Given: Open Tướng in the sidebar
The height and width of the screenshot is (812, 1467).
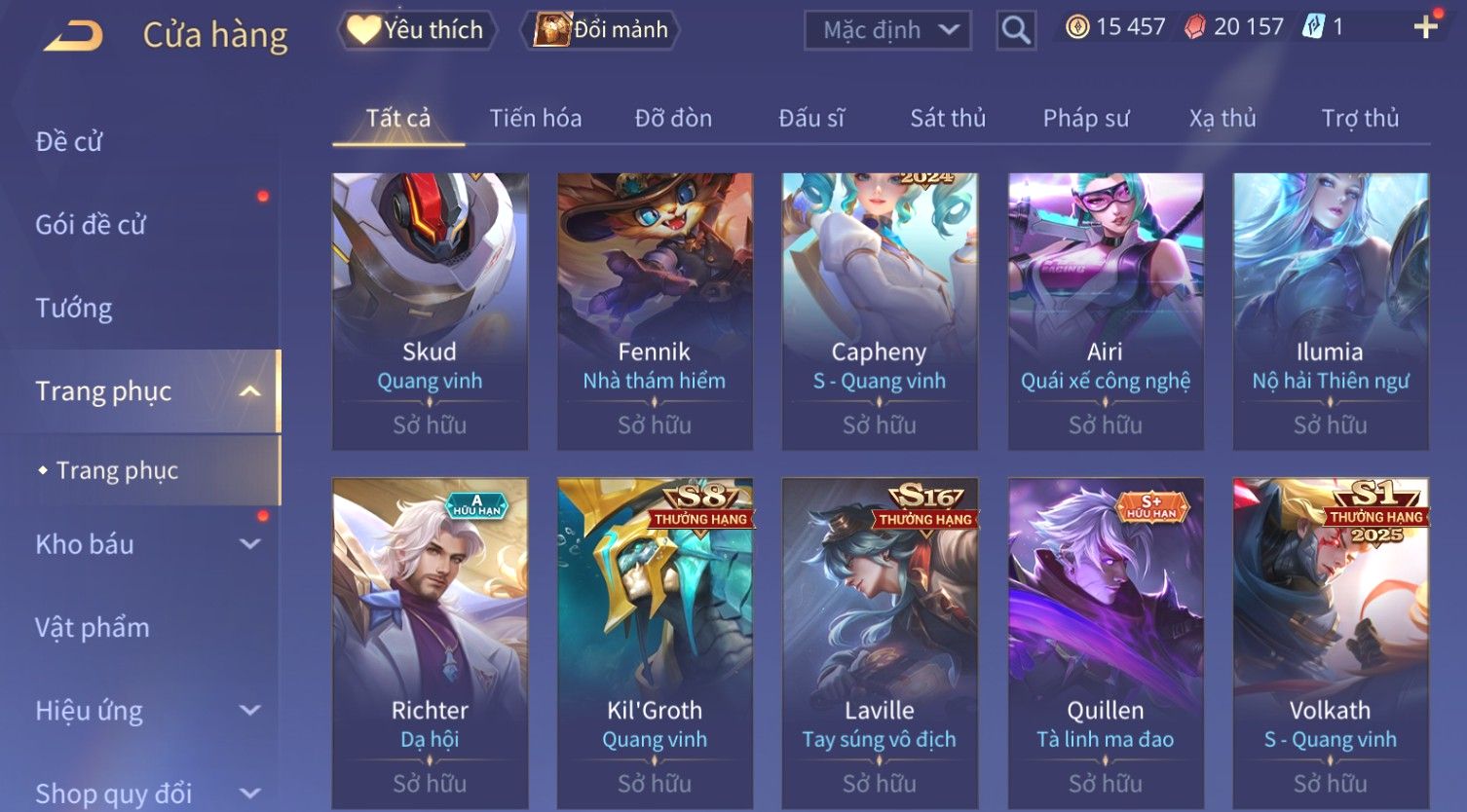Looking at the screenshot, I should pyautogui.click(x=74, y=309).
